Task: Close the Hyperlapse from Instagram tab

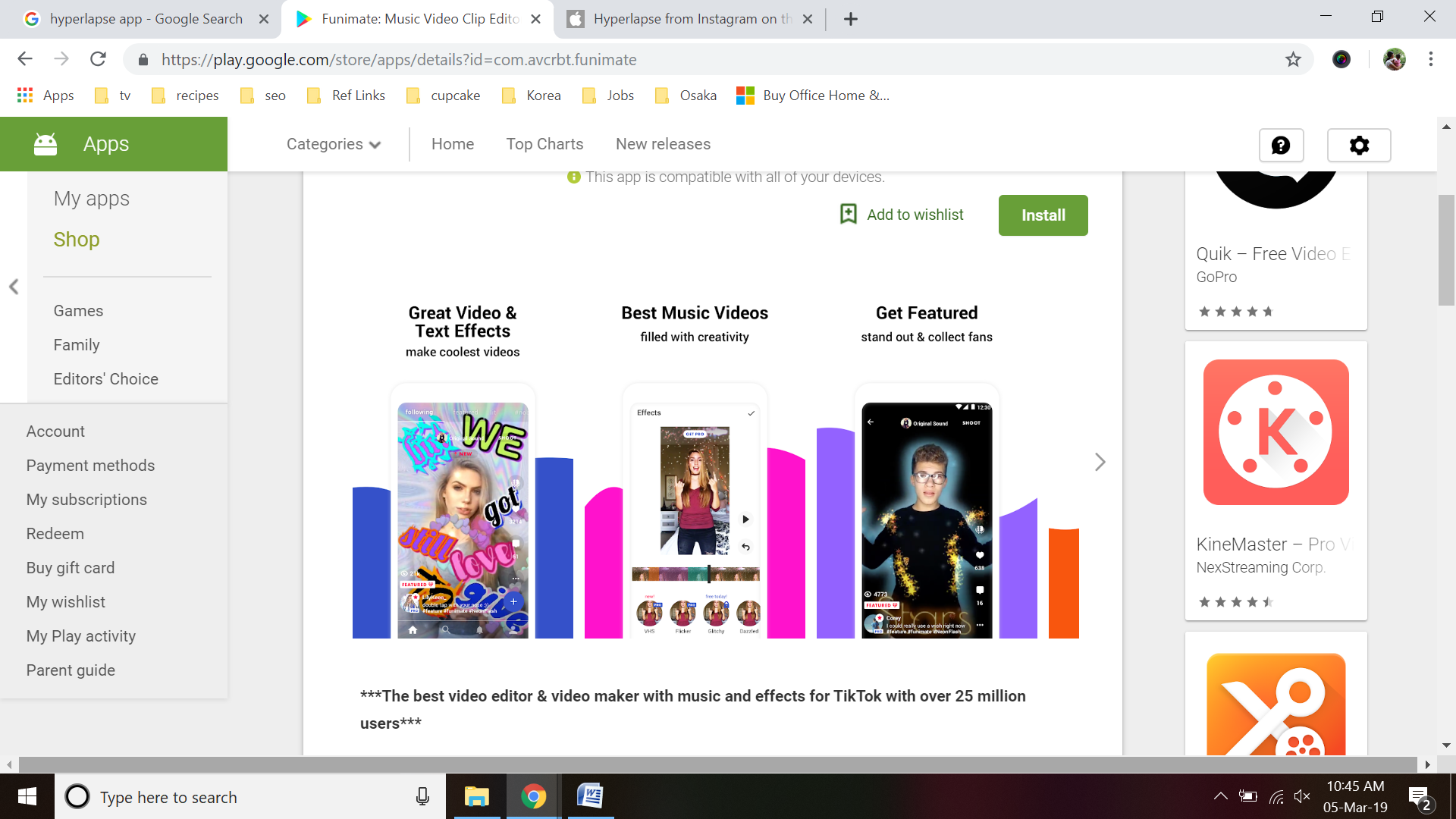Action: pyautogui.click(x=808, y=19)
